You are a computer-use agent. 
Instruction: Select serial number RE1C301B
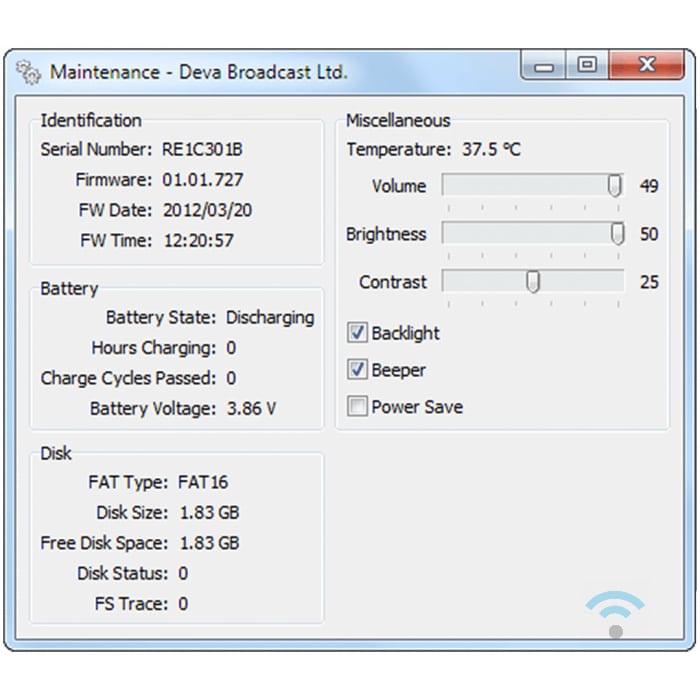point(202,149)
